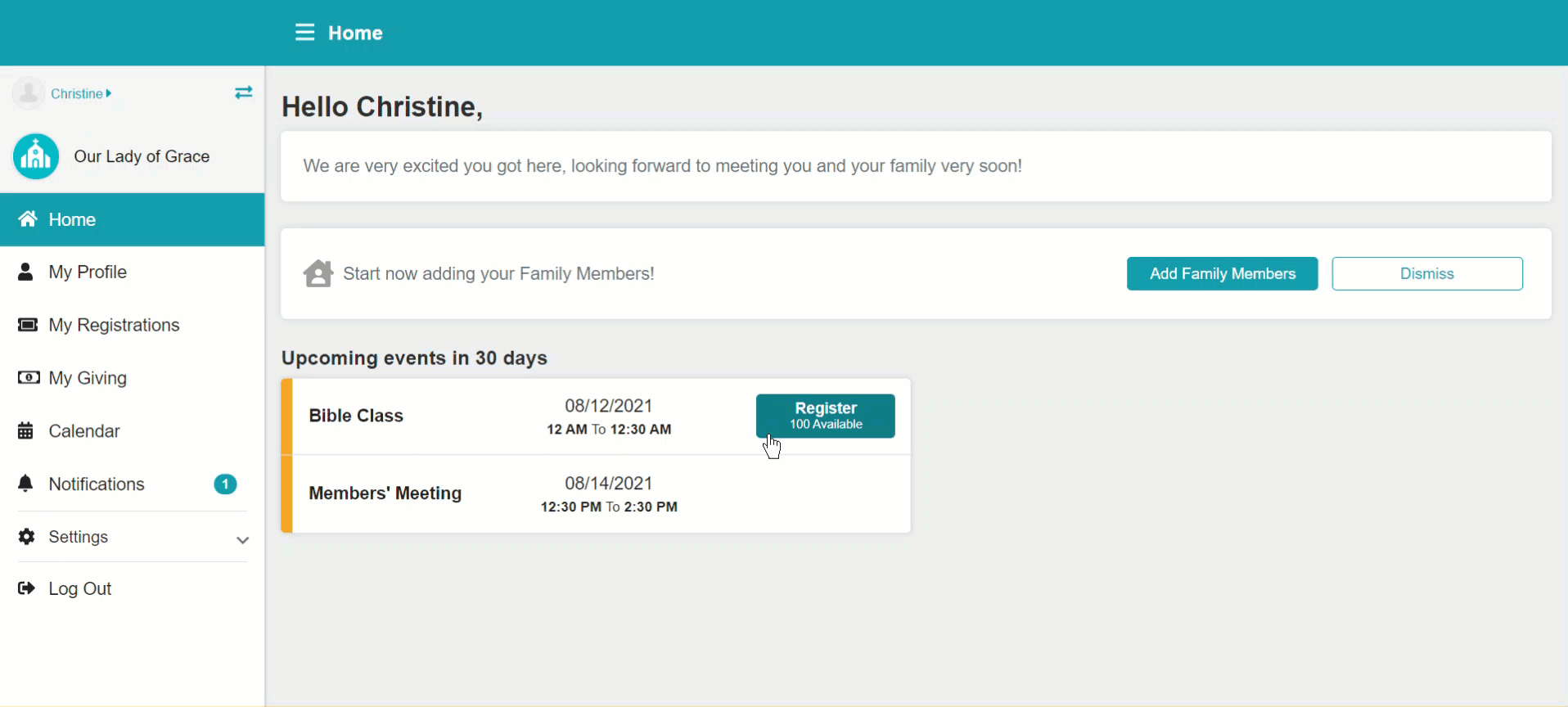The image size is (1568, 707).
Task: Register for Bible Class
Action: [x=826, y=416]
